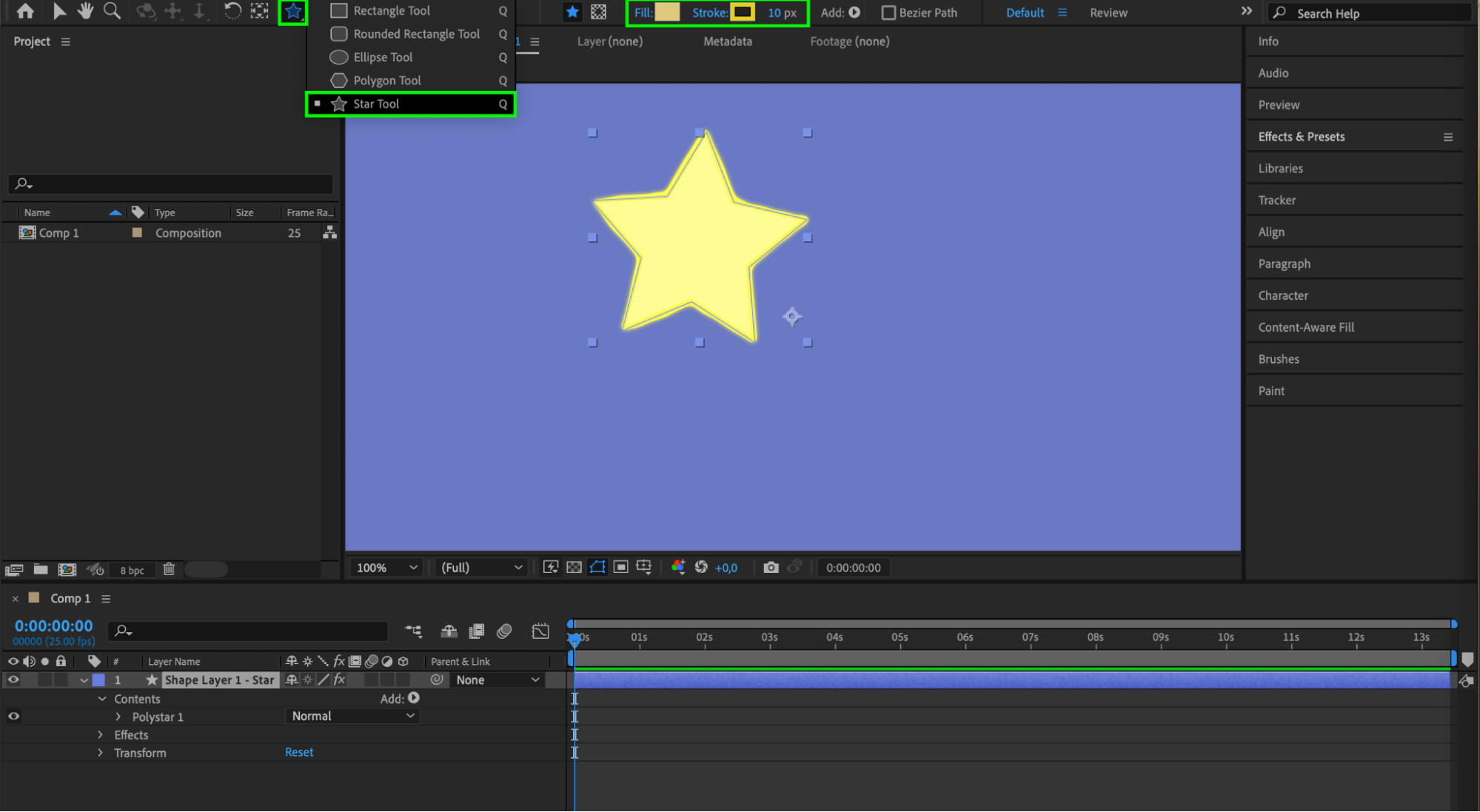
Task: Choose Ellipse Tool from shape menu
Action: click(383, 57)
